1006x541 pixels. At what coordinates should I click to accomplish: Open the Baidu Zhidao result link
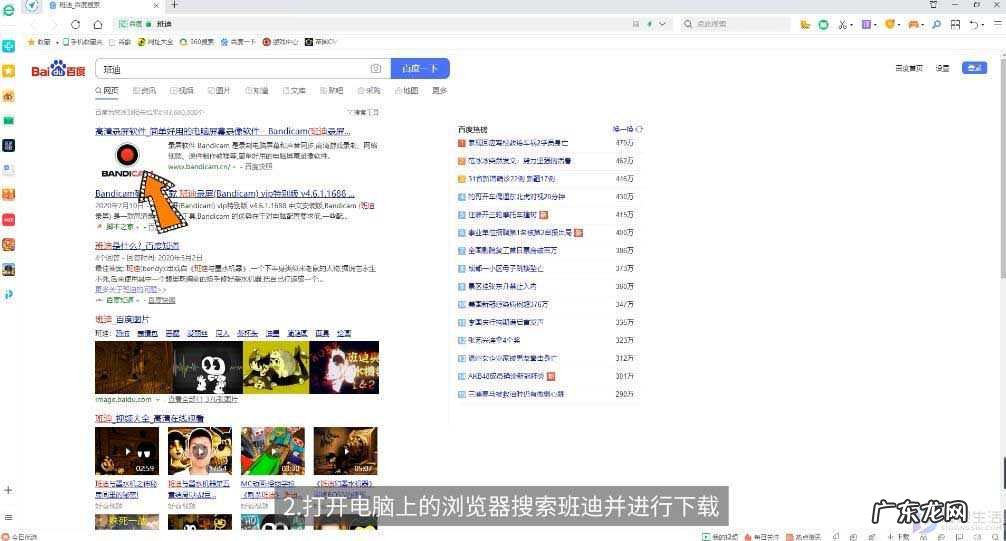[137, 246]
